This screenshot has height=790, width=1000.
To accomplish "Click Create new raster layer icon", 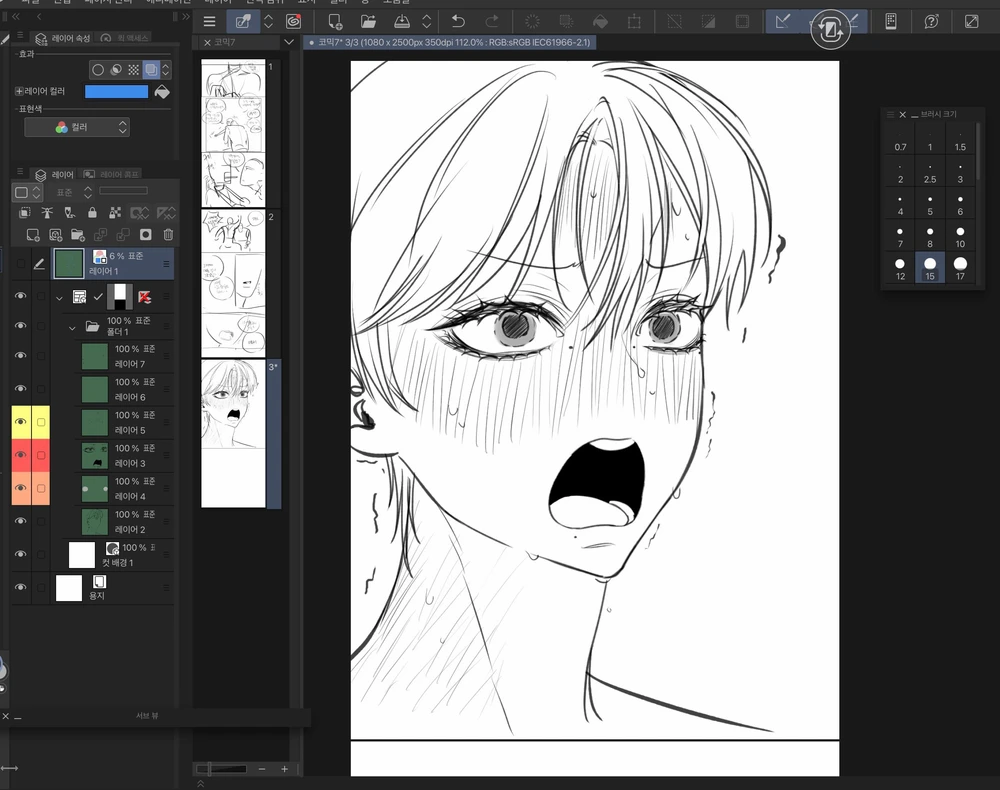I will pyautogui.click(x=33, y=235).
